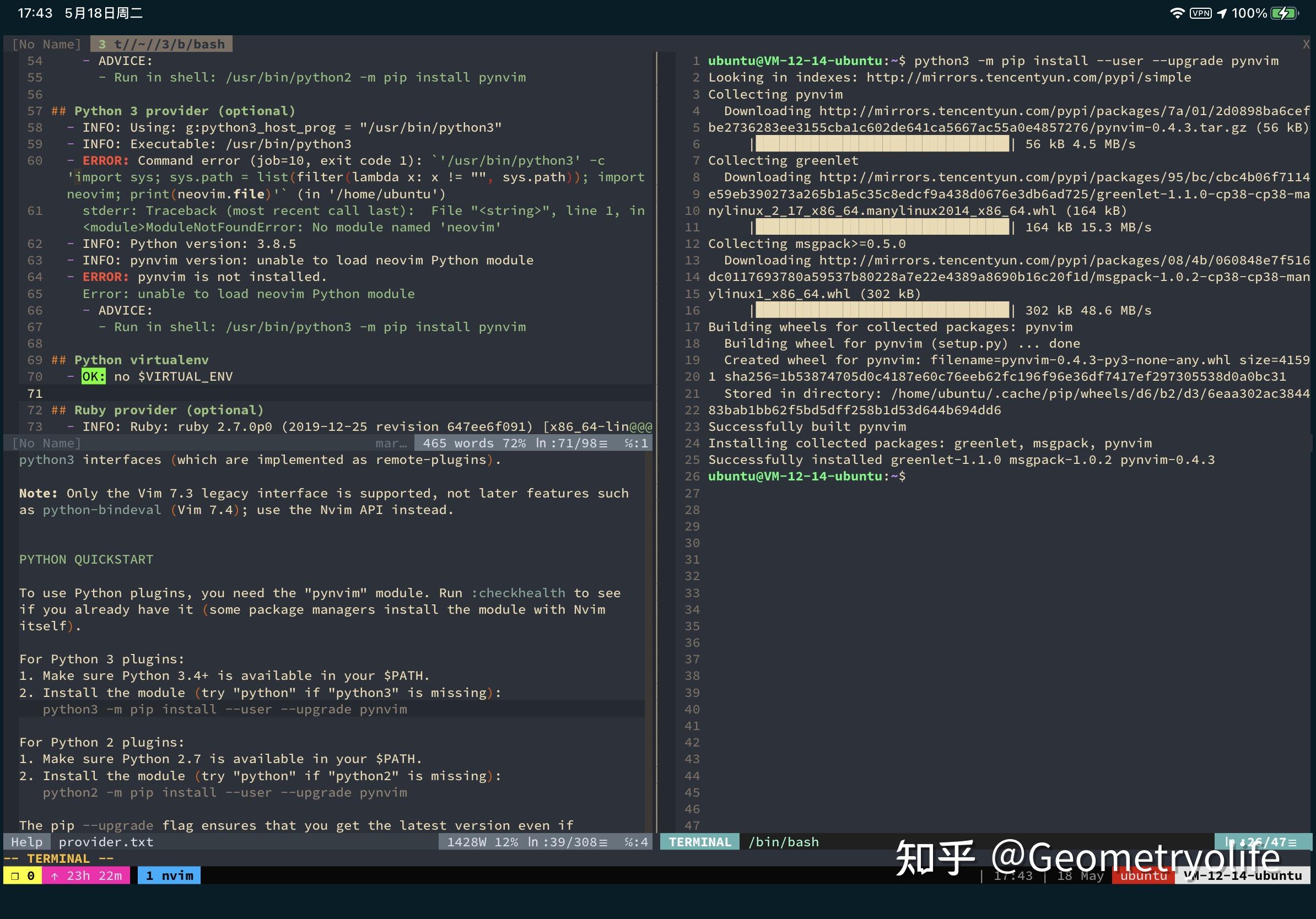Click the ## Ruby provider (optional) heading
The height and width of the screenshot is (919, 1316).
click(158, 410)
